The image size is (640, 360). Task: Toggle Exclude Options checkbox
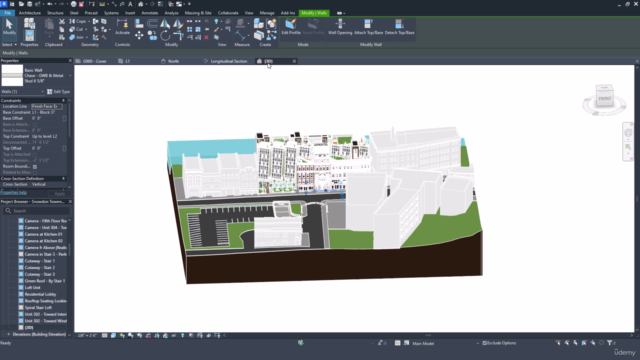[484, 343]
